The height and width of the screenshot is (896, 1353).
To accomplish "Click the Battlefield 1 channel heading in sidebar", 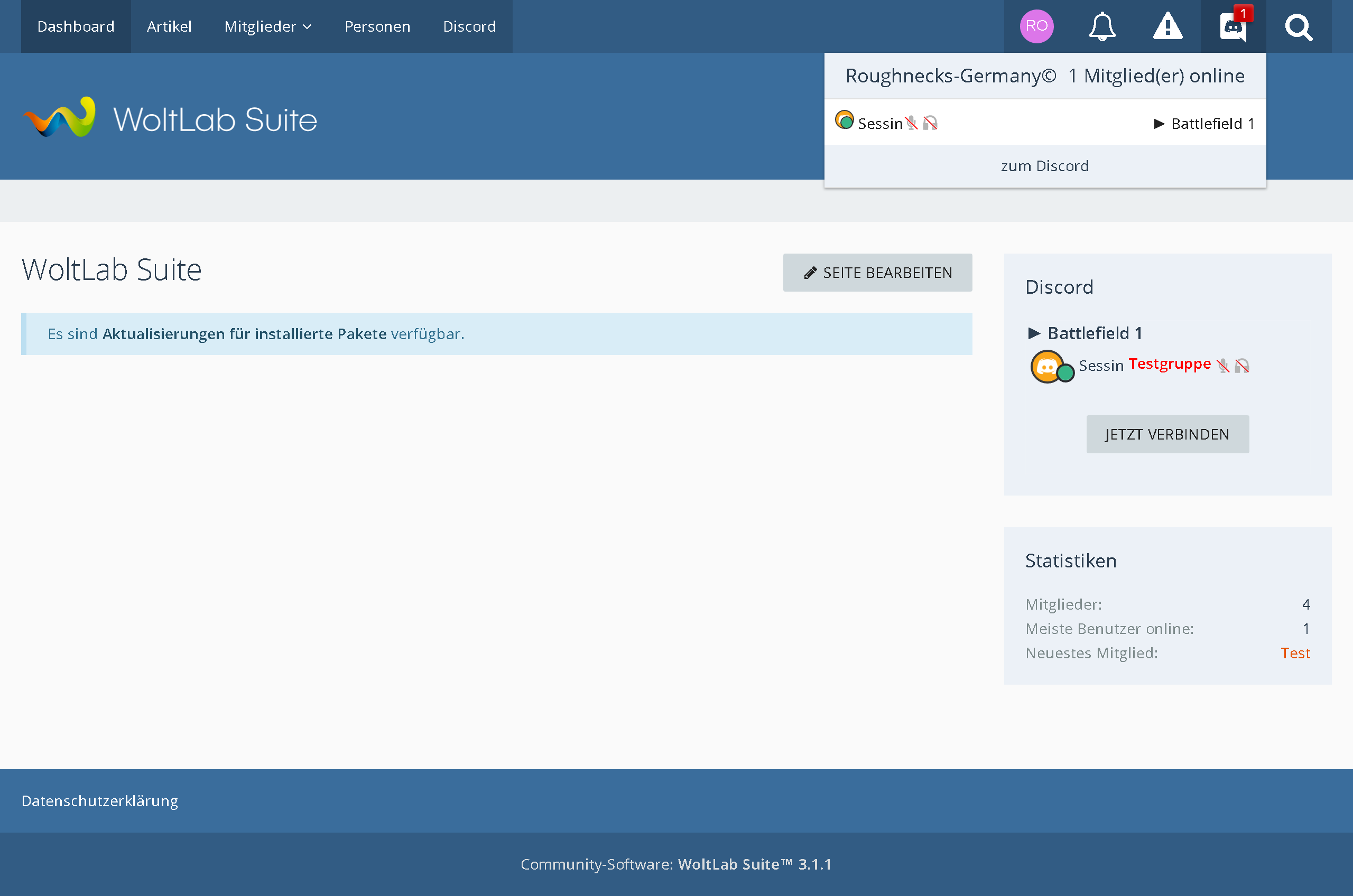I will point(1095,333).
